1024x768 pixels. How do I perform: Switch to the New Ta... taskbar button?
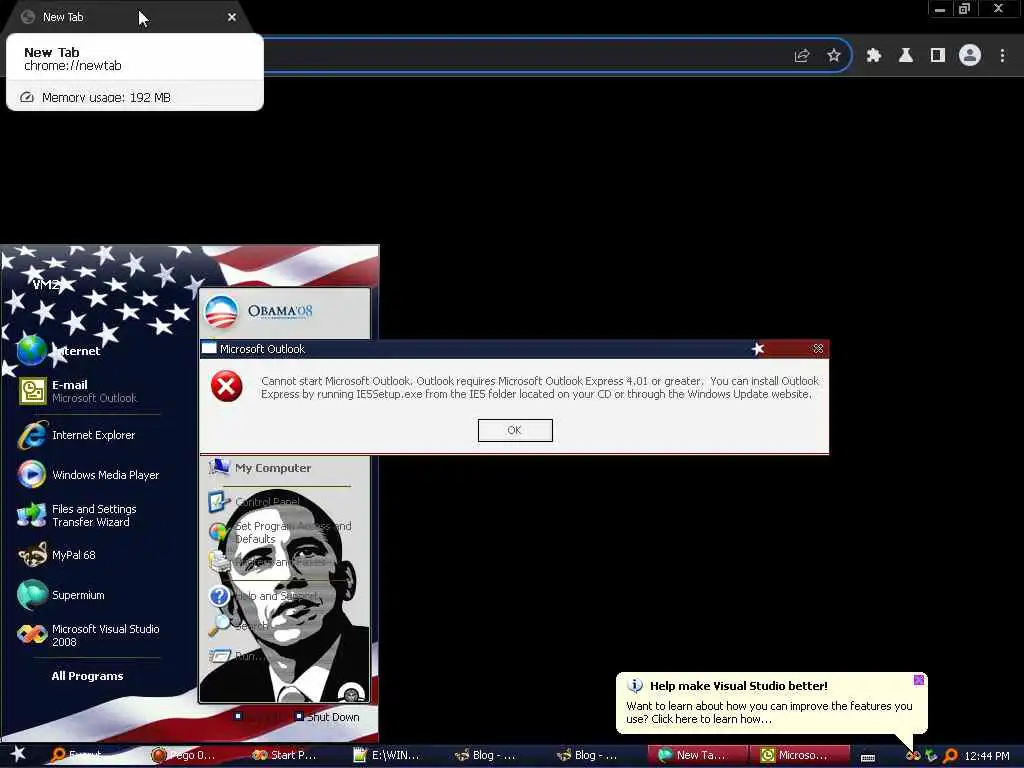696,755
